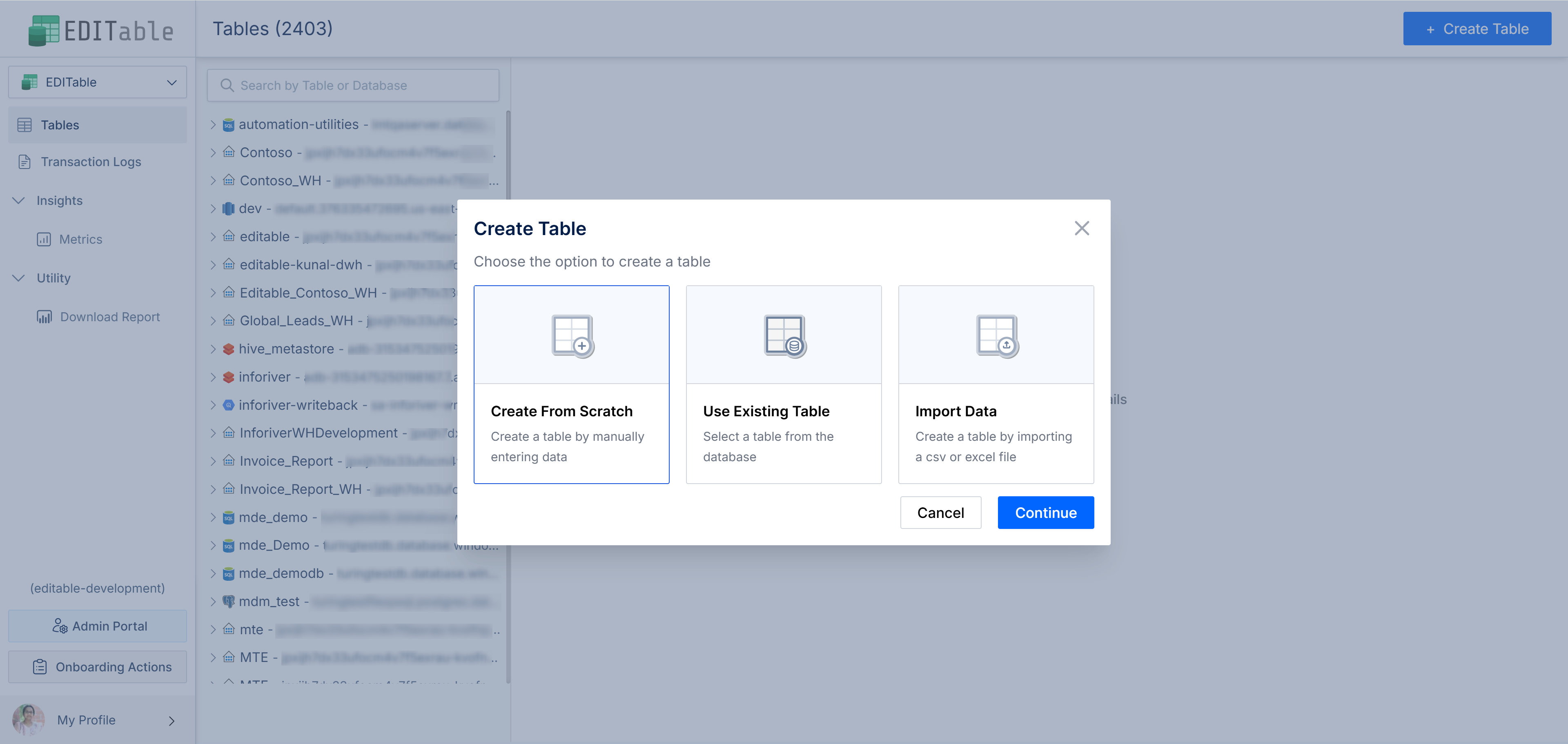Click the Download Report icon

coord(44,317)
